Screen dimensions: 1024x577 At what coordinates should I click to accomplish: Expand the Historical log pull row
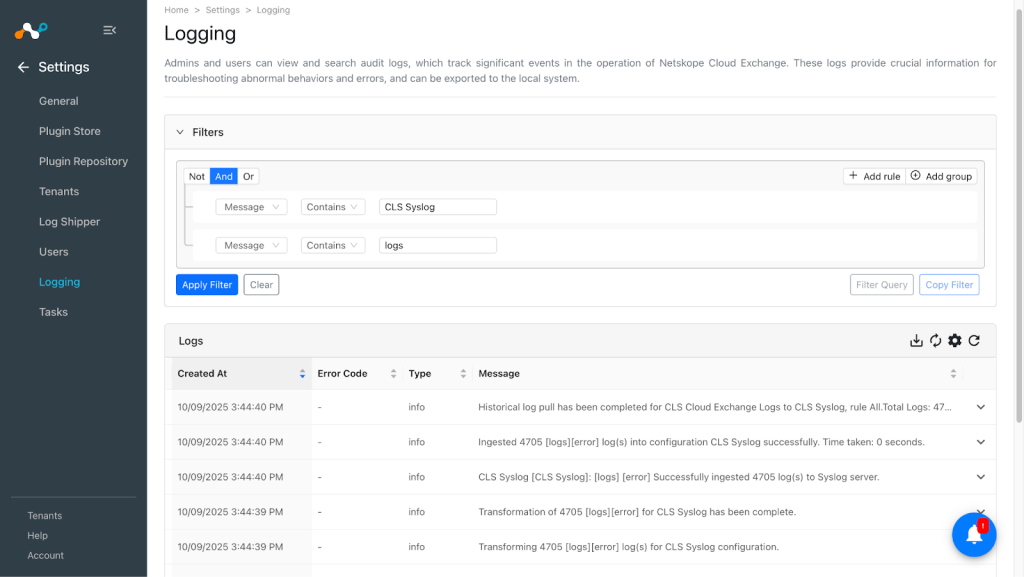pos(980,407)
